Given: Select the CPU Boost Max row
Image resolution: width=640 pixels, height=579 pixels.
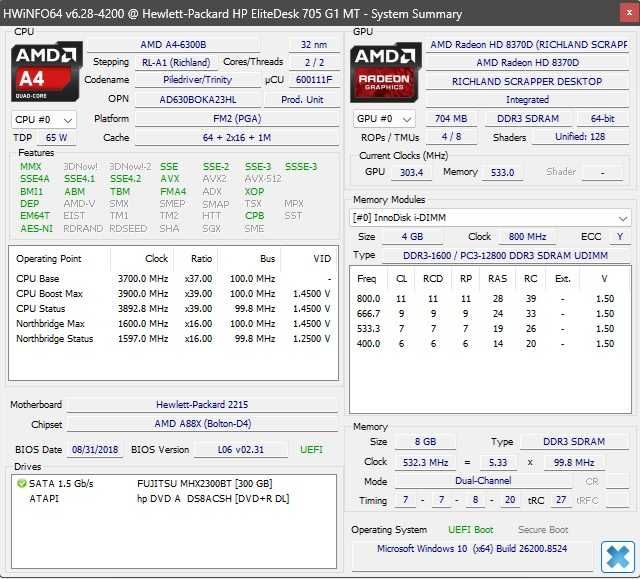Looking at the screenshot, I should (173, 294).
